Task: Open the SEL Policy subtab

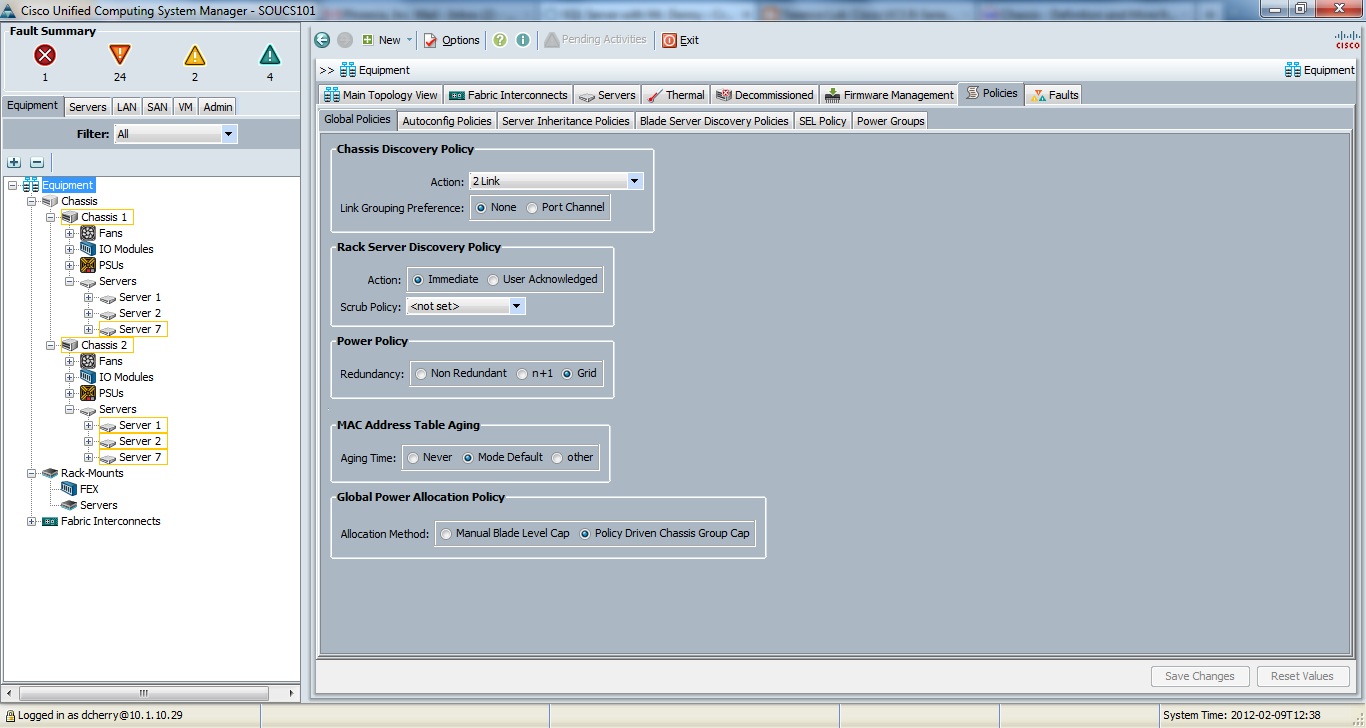Action: tap(822, 121)
